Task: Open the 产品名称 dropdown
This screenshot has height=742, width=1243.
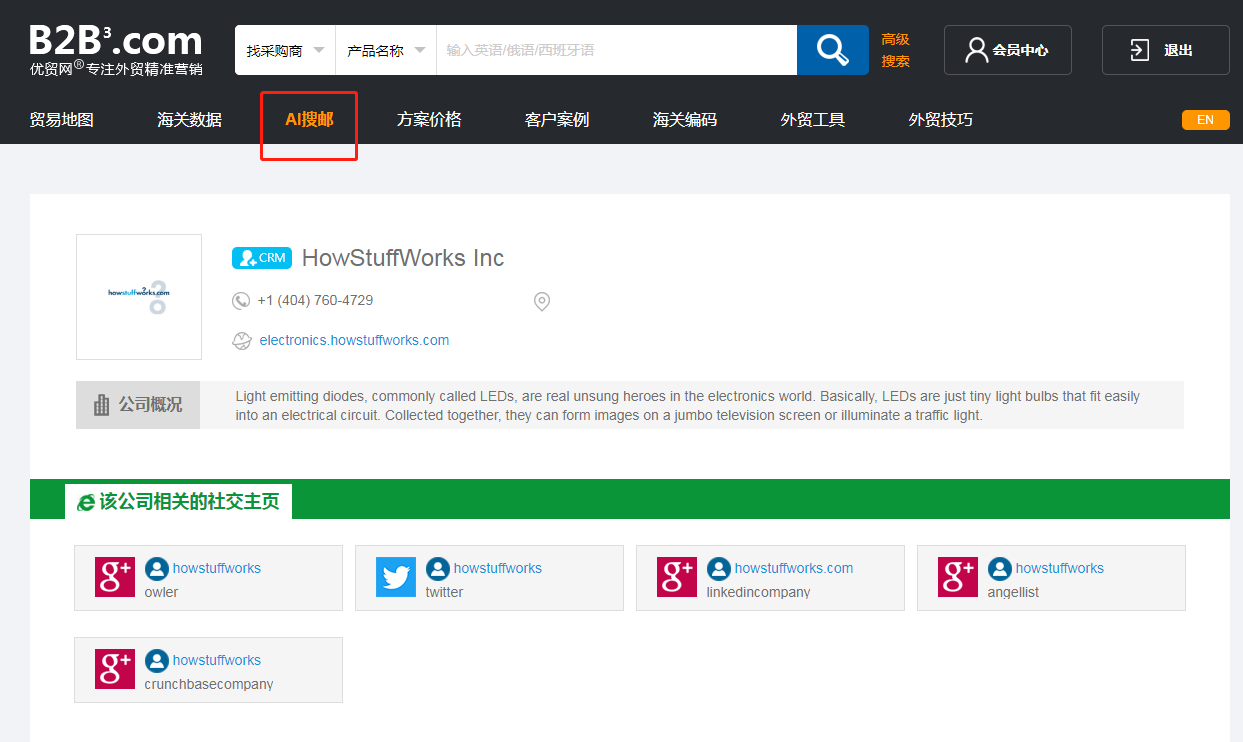Action: [386, 50]
